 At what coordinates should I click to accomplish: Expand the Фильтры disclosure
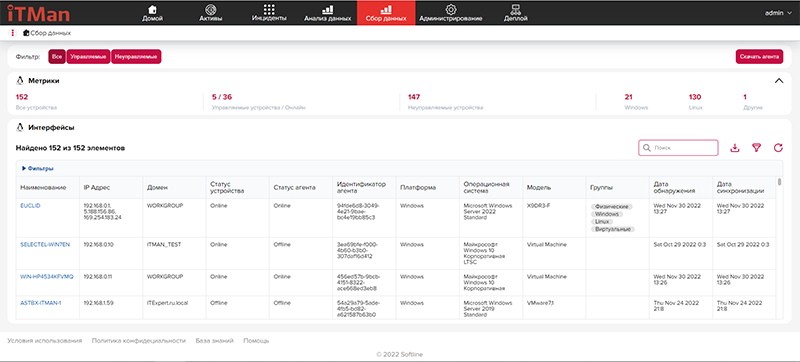coord(37,168)
